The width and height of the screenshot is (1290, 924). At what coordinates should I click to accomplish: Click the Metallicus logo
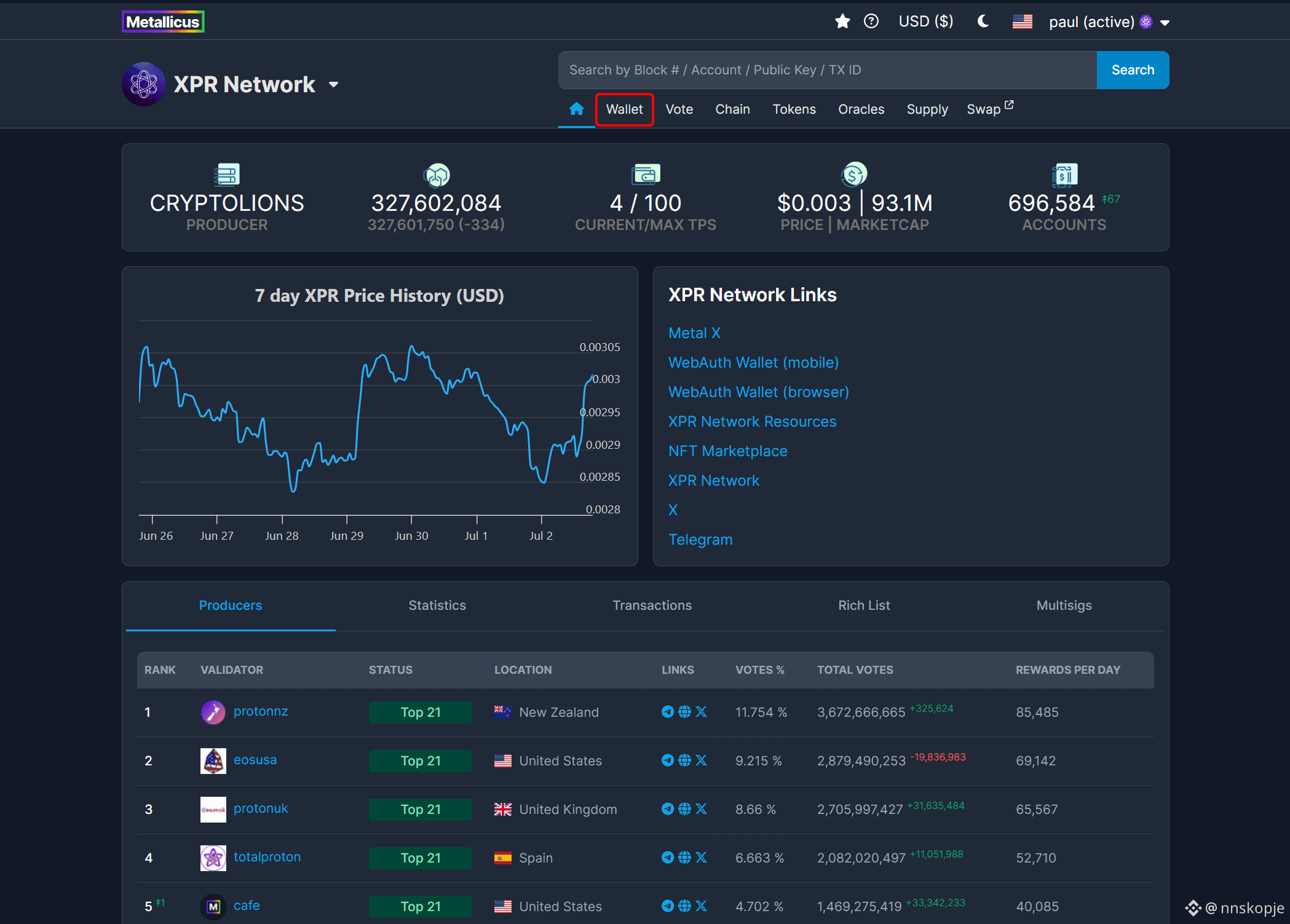(x=163, y=22)
